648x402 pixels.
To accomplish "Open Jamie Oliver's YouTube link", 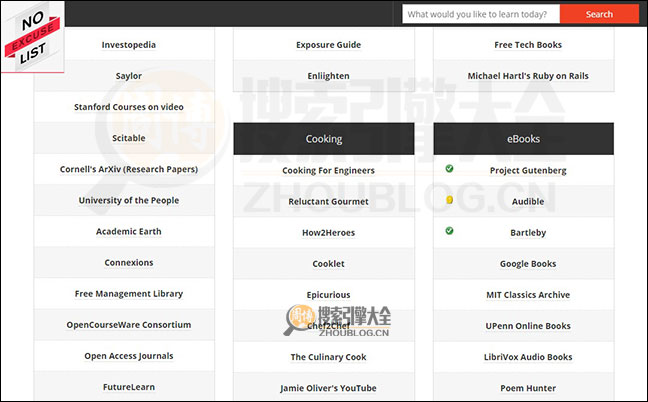I will pyautogui.click(x=328, y=388).
